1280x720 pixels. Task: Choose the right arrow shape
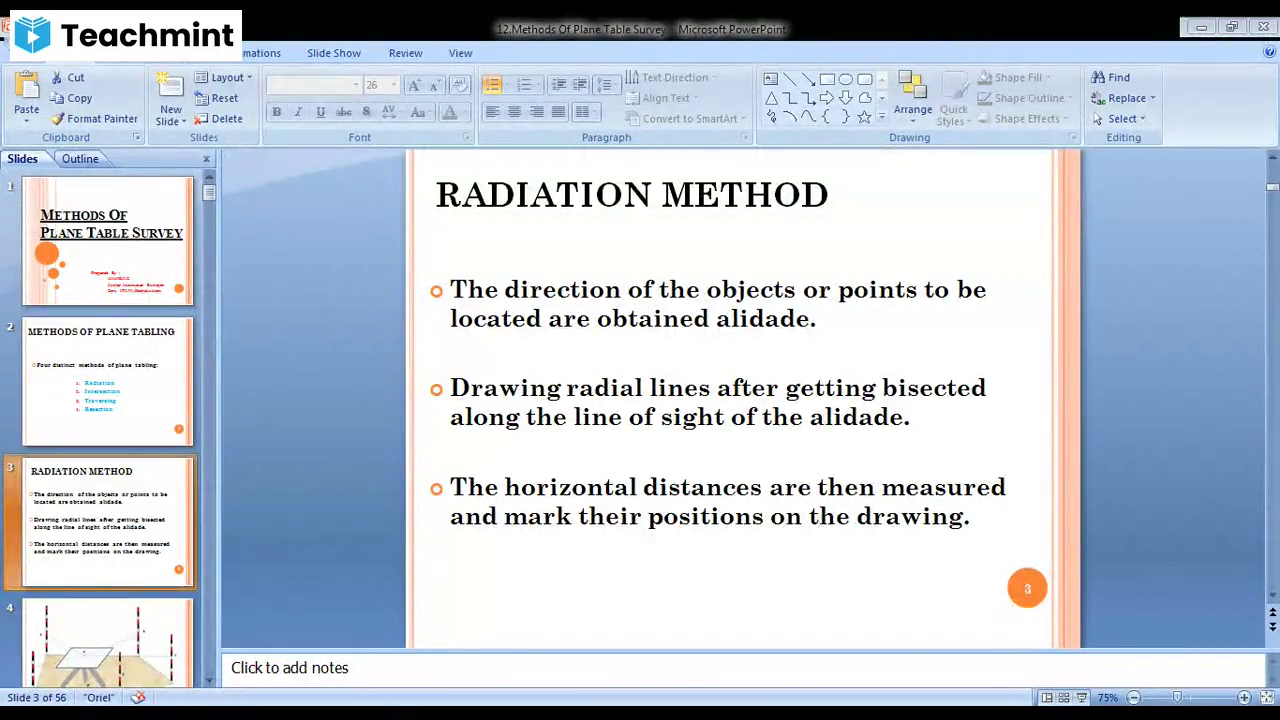click(827, 98)
